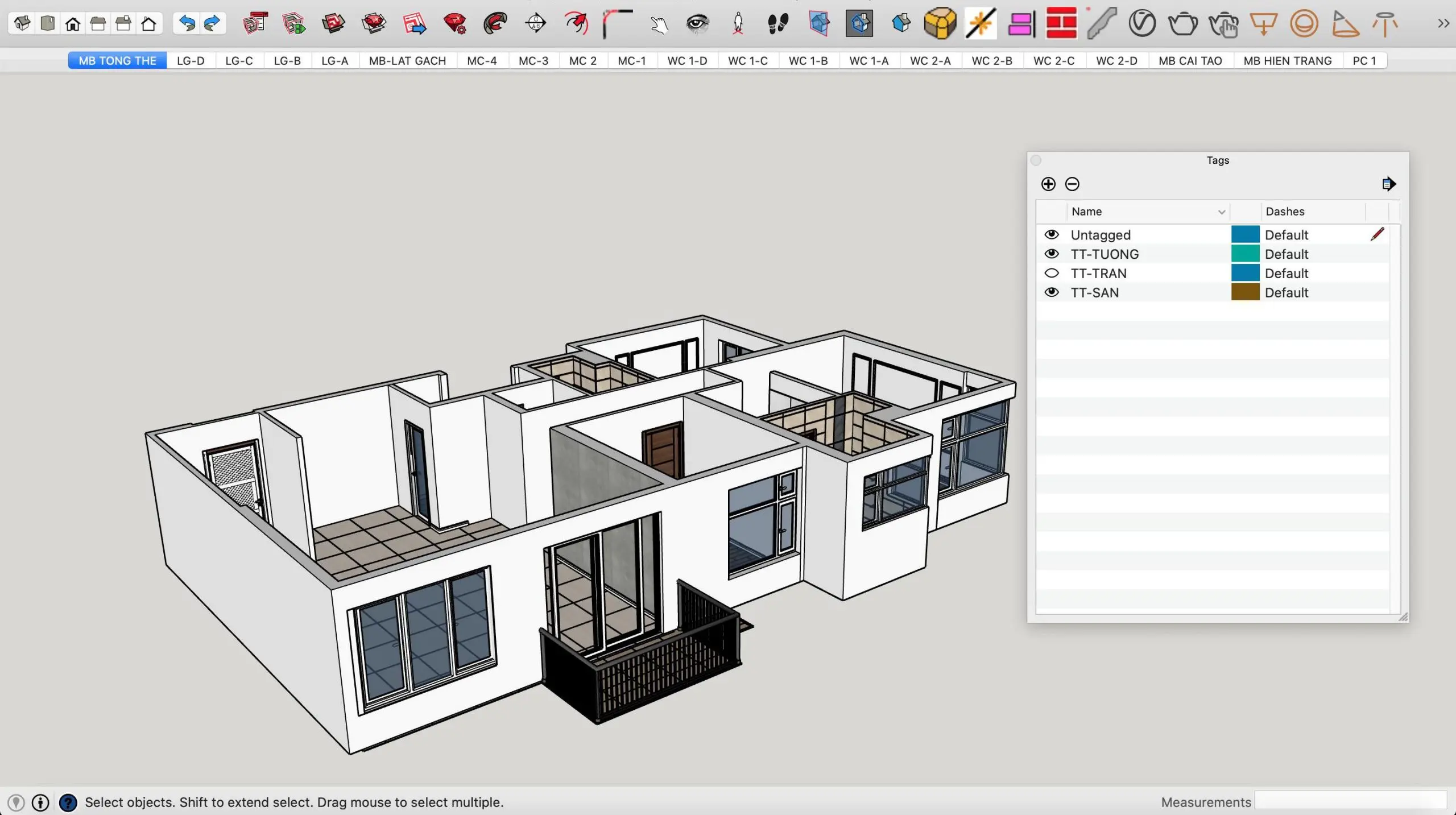The image size is (1456, 815).
Task: Open the TT-TUONG teal color swatch
Action: 1245,254
